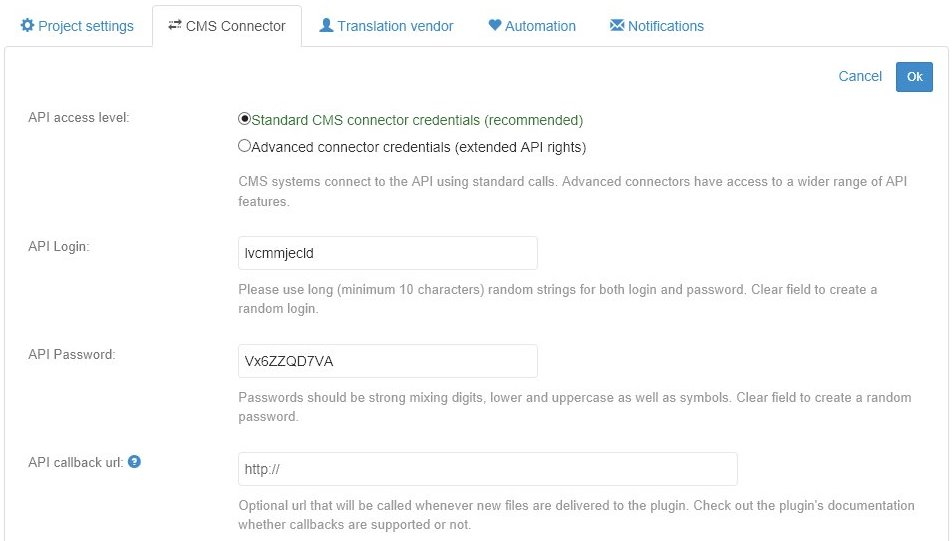Click the API callback url text box
This screenshot has height=541, width=952.
tap(487, 469)
